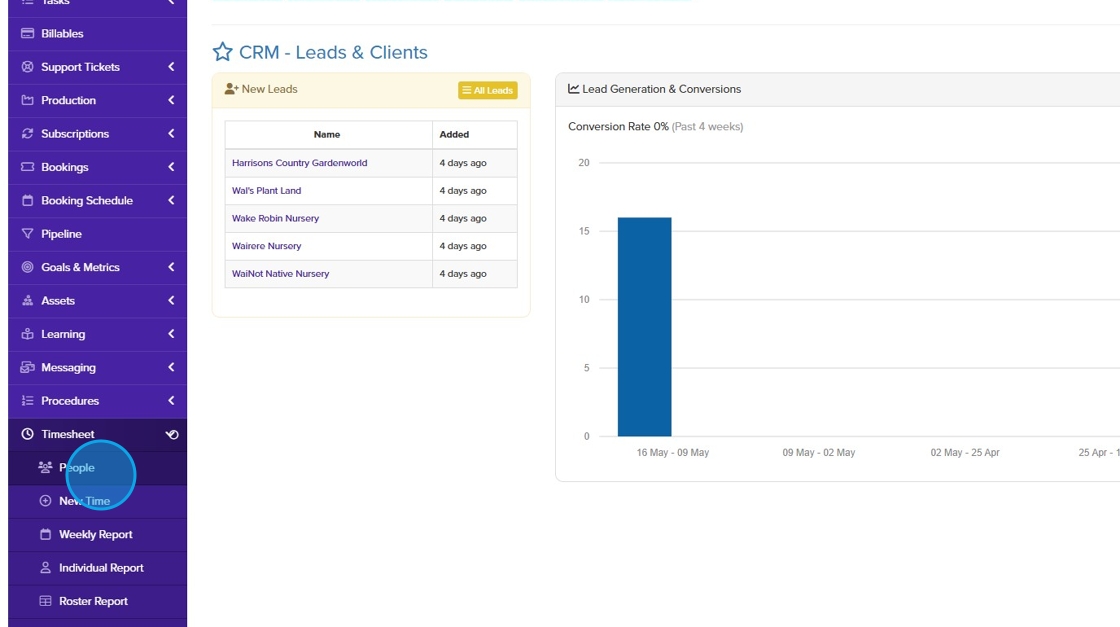Click the Billables card icon

point(27,34)
